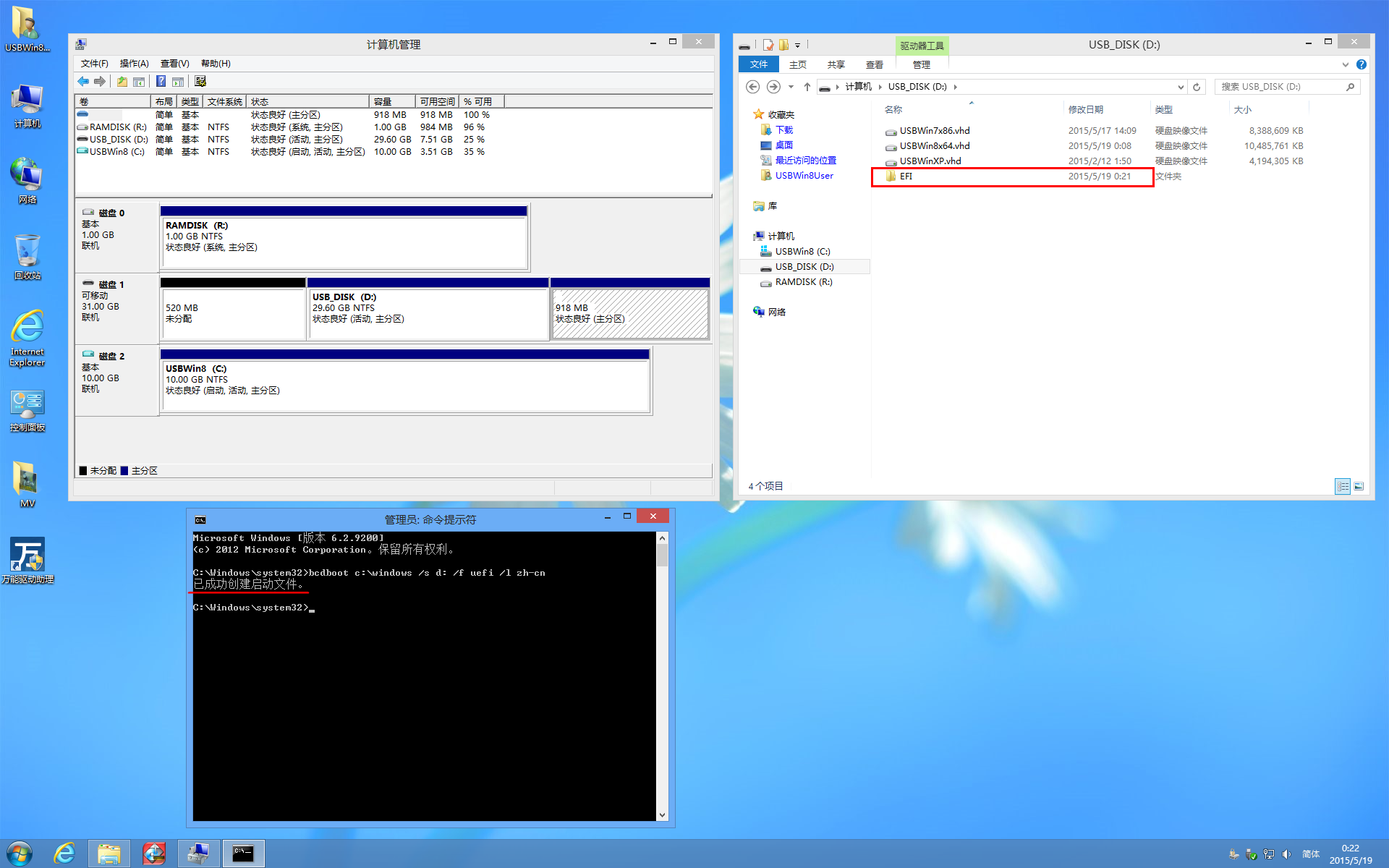
Task: Open the 帮助(H) menu
Action: pos(216,64)
